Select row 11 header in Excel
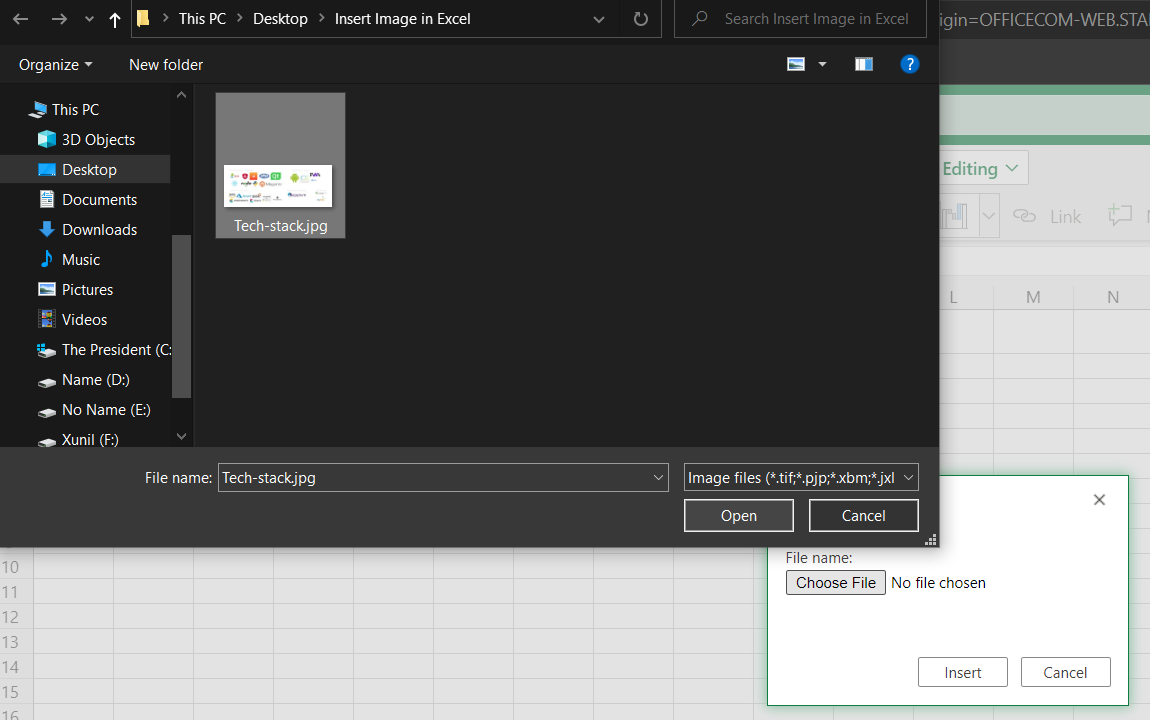The width and height of the screenshot is (1150, 720). (x=10, y=592)
